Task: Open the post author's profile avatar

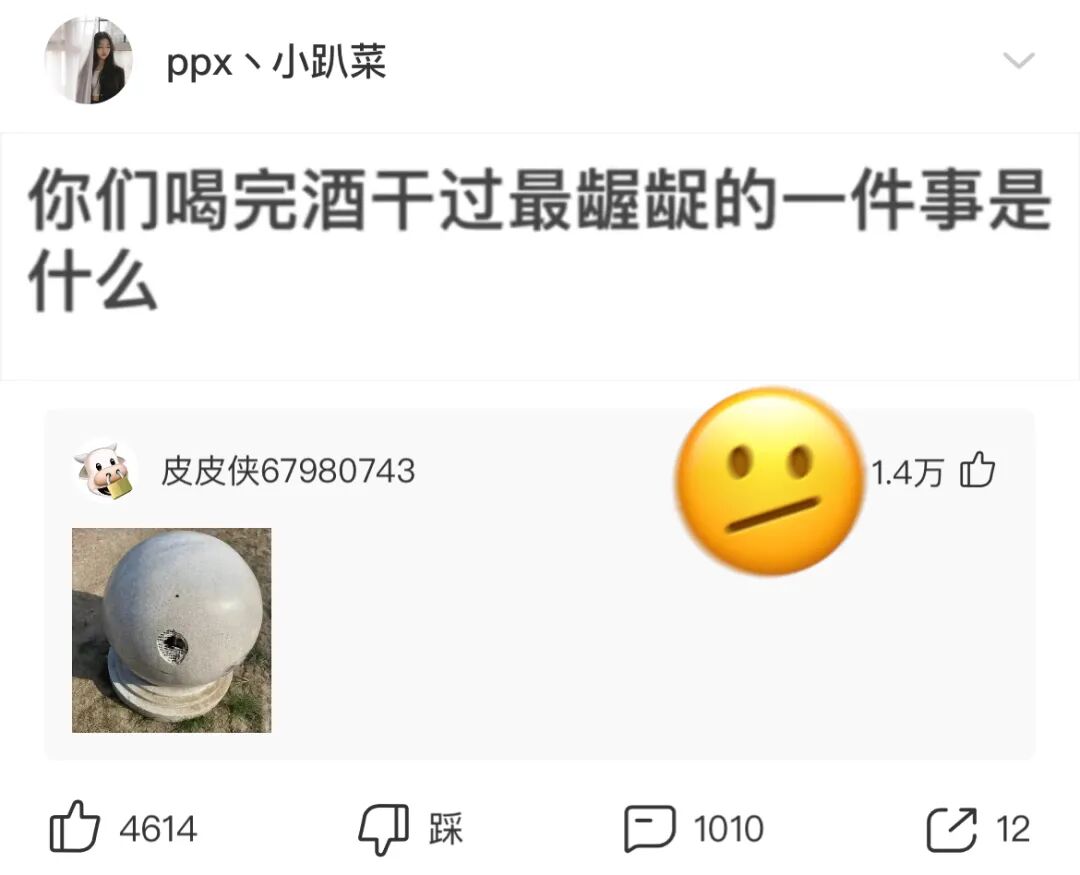Action: coord(89,61)
